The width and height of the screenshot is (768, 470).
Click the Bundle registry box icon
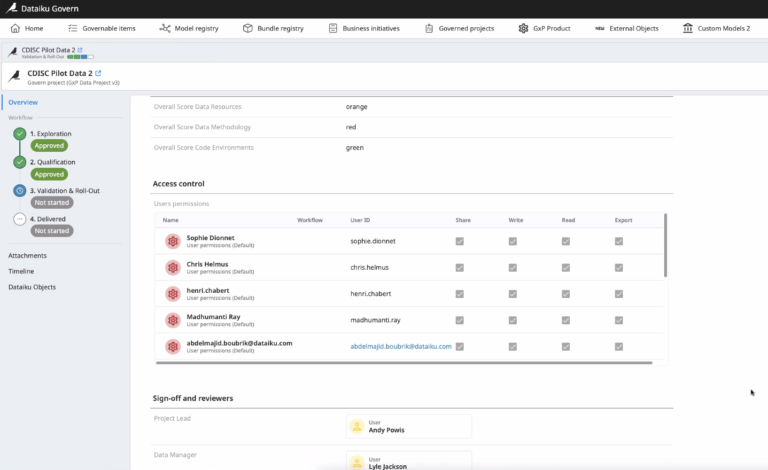248,28
